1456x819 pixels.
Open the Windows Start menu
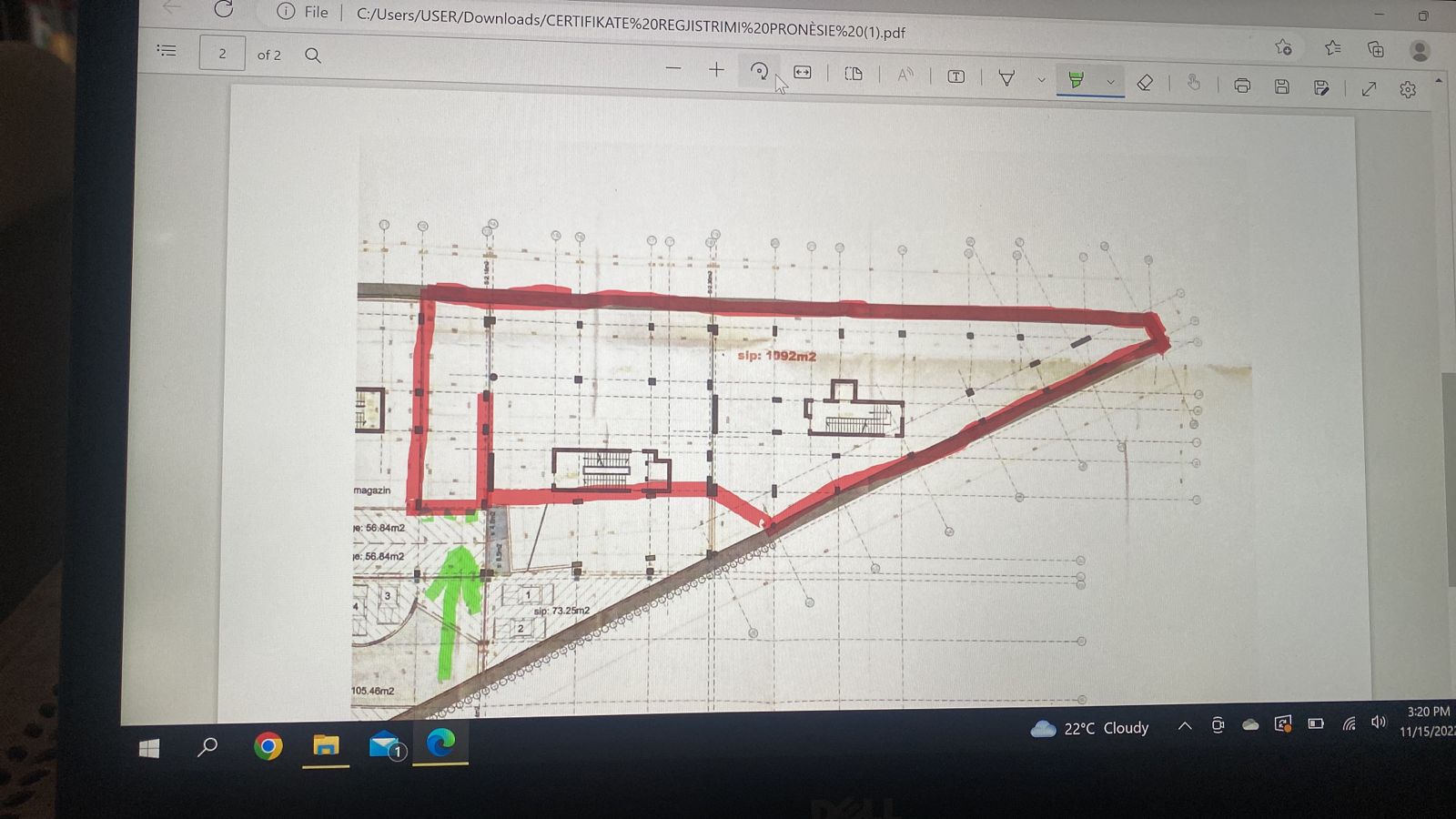click(x=150, y=748)
